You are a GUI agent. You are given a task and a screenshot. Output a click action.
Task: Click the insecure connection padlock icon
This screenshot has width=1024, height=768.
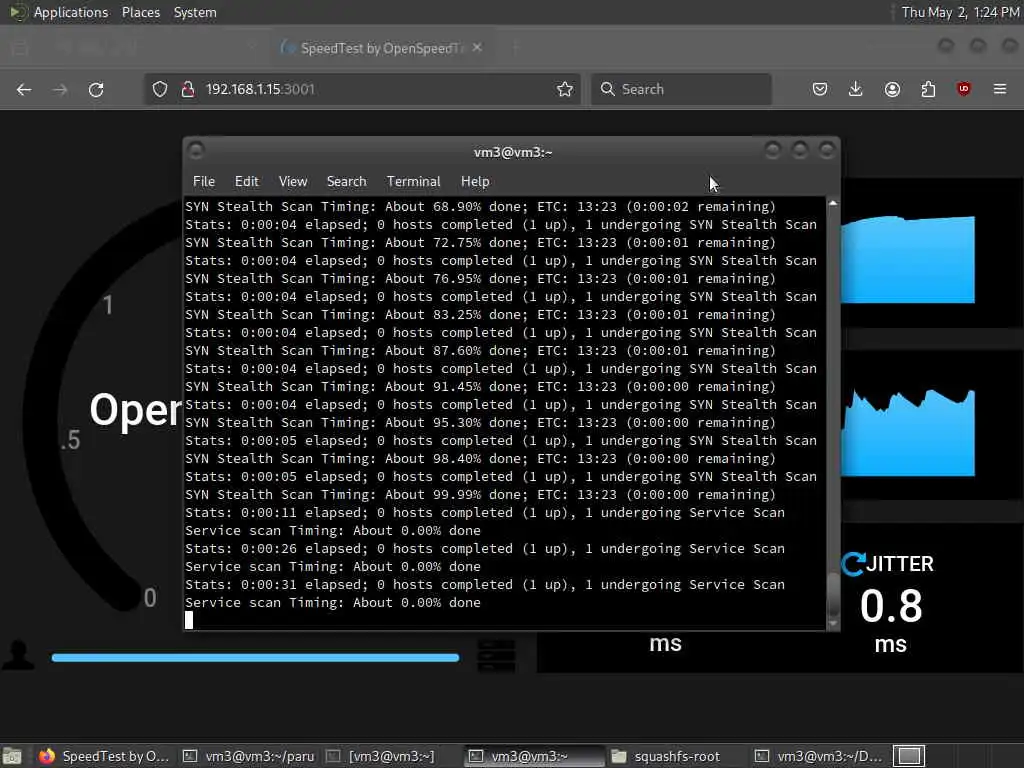point(188,89)
